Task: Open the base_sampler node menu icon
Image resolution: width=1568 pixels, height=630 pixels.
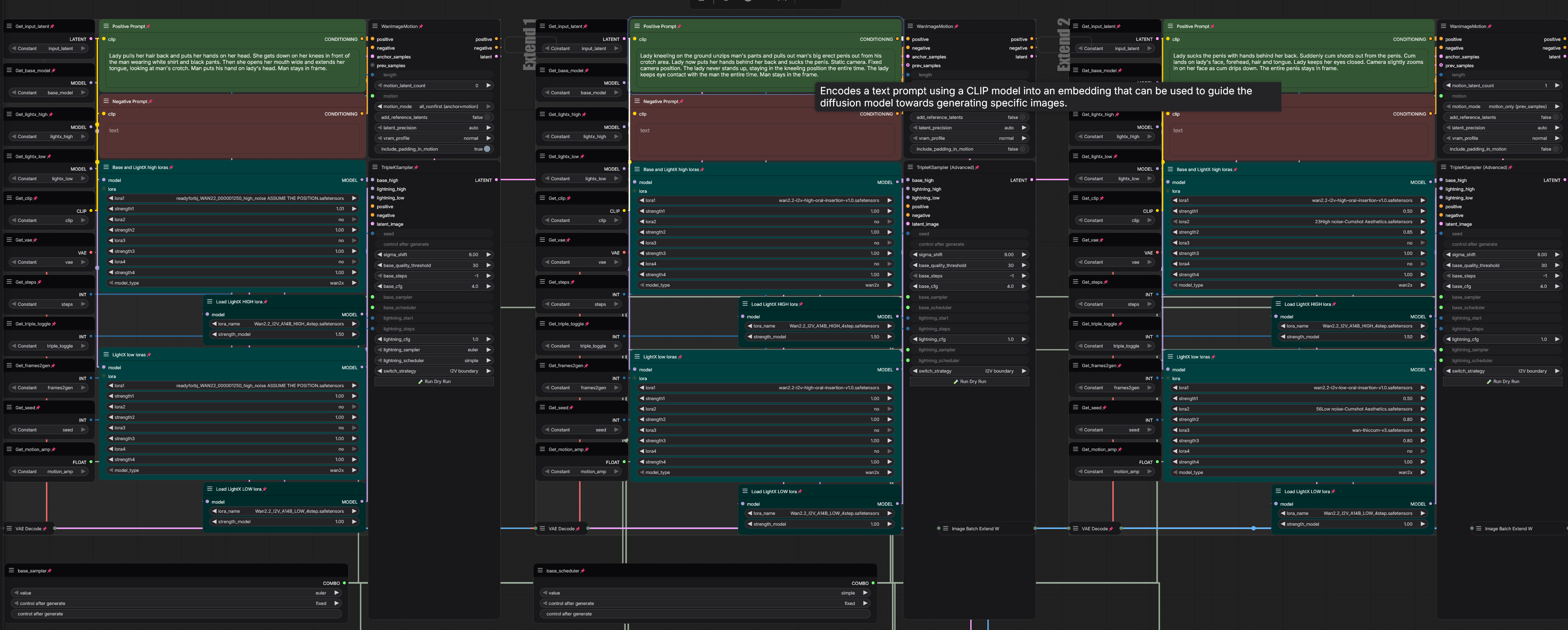Action: pyautogui.click(x=12, y=570)
